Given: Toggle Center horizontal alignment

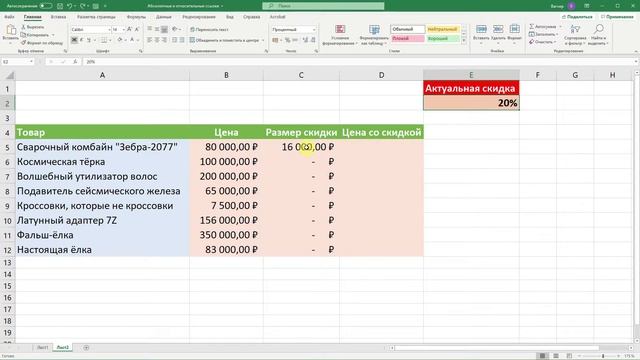Looking at the screenshot, I should point(157,40).
